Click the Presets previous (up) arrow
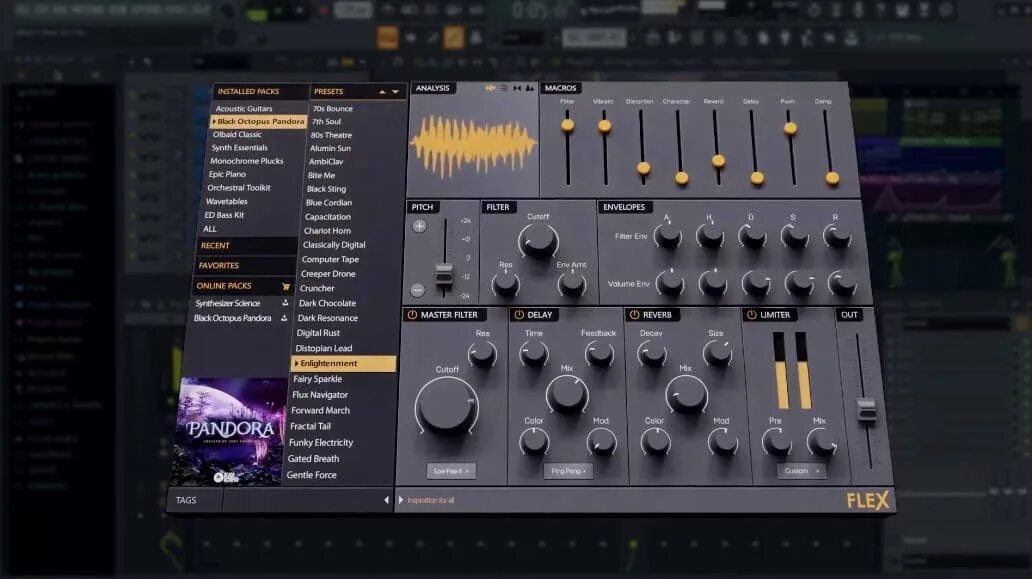Image resolution: width=1032 pixels, height=579 pixels. click(382, 92)
